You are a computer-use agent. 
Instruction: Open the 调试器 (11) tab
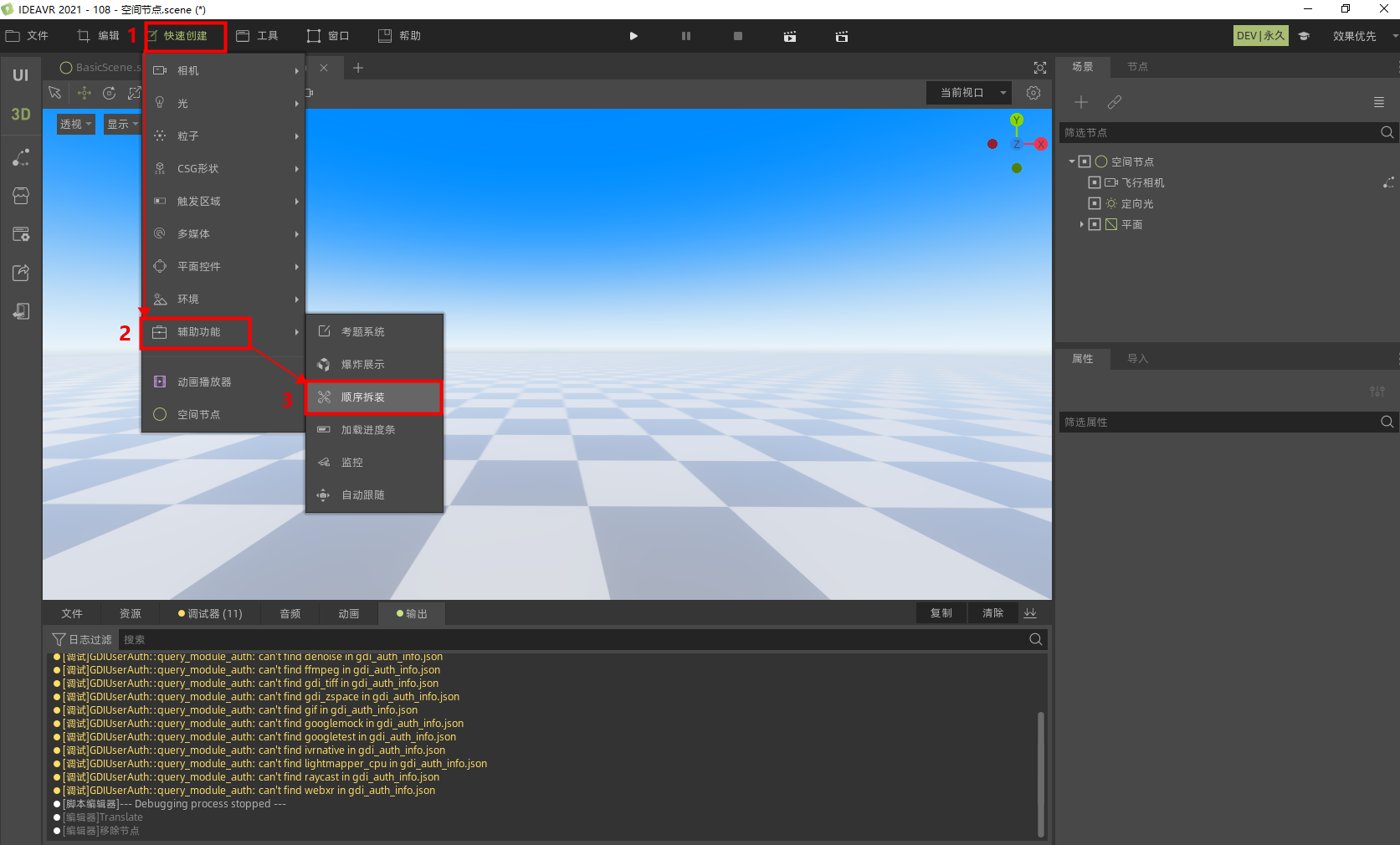click(x=210, y=613)
